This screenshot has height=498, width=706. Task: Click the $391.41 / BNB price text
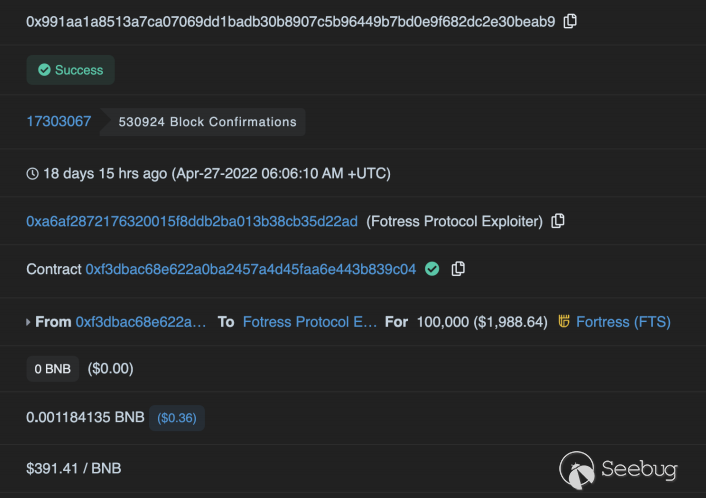pyautogui.click(x=74, y=467)
